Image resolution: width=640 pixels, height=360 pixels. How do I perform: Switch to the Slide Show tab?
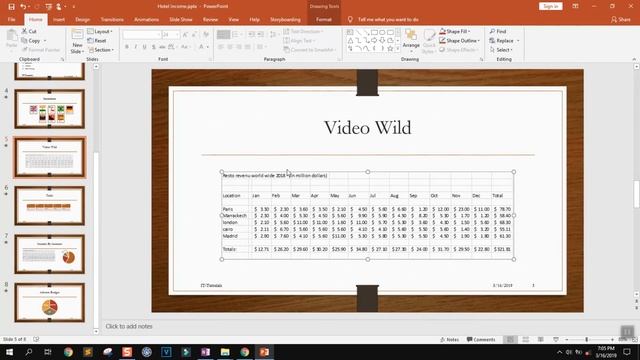coord(181,20)
